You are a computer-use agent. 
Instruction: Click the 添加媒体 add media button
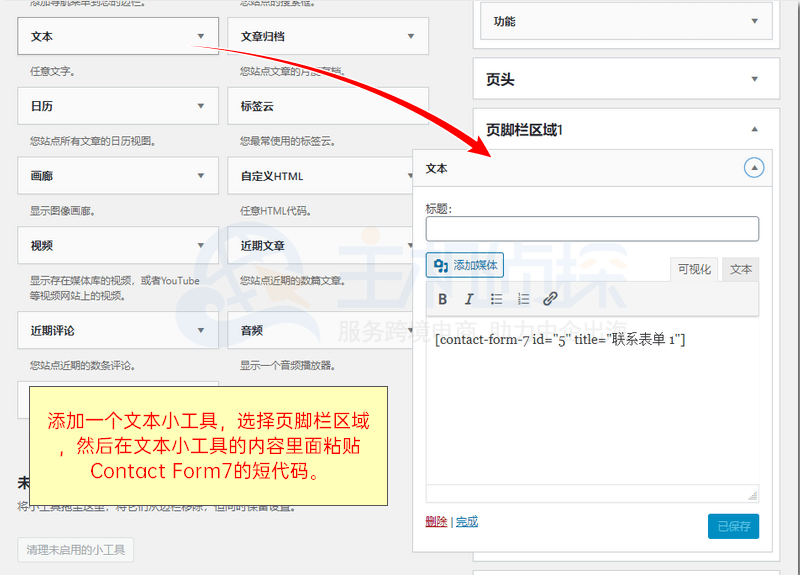[465, 265]
